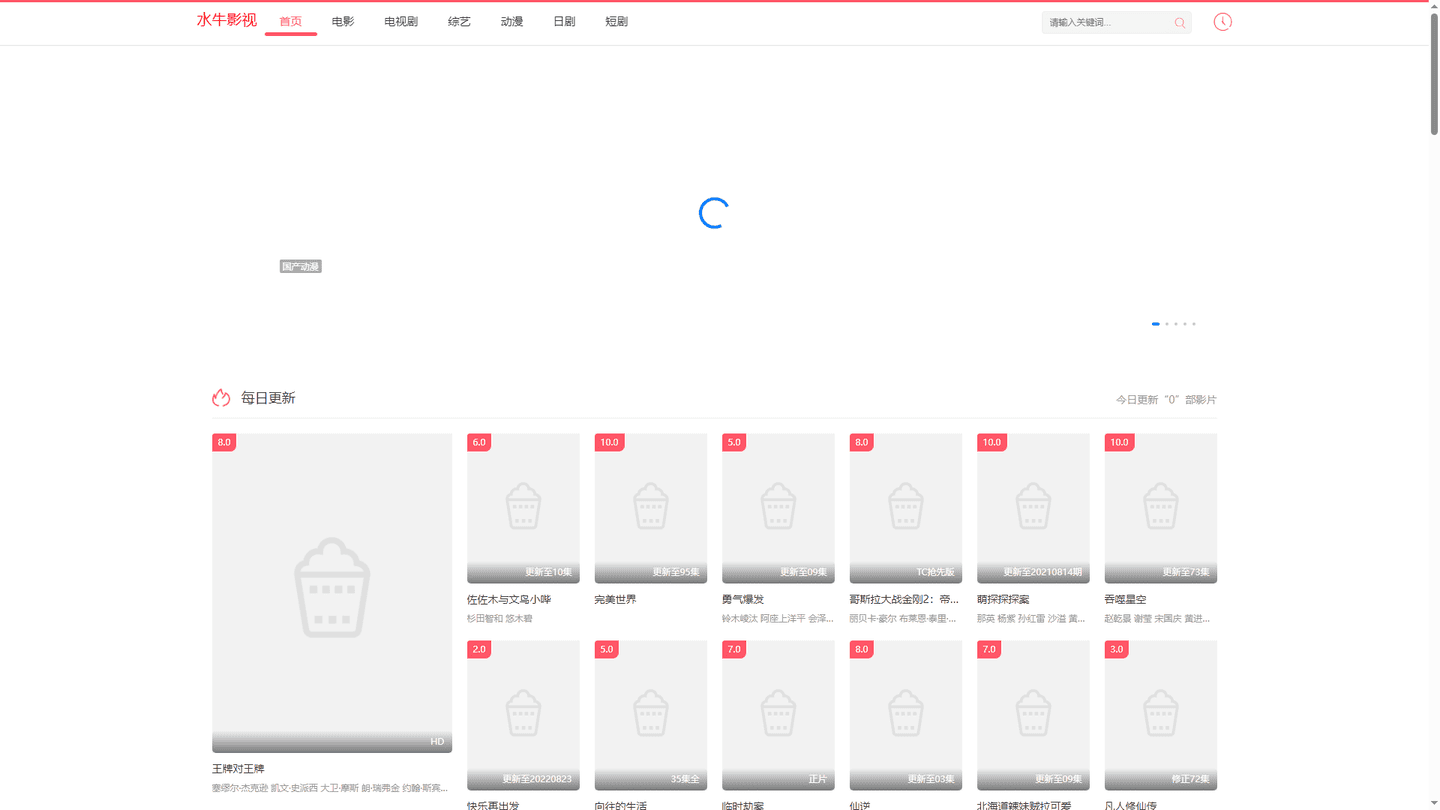The width and height of the screenshot is (1440, 810).
Task: Click the 国产动漫 banner tag
Action: tap(300, 267)
